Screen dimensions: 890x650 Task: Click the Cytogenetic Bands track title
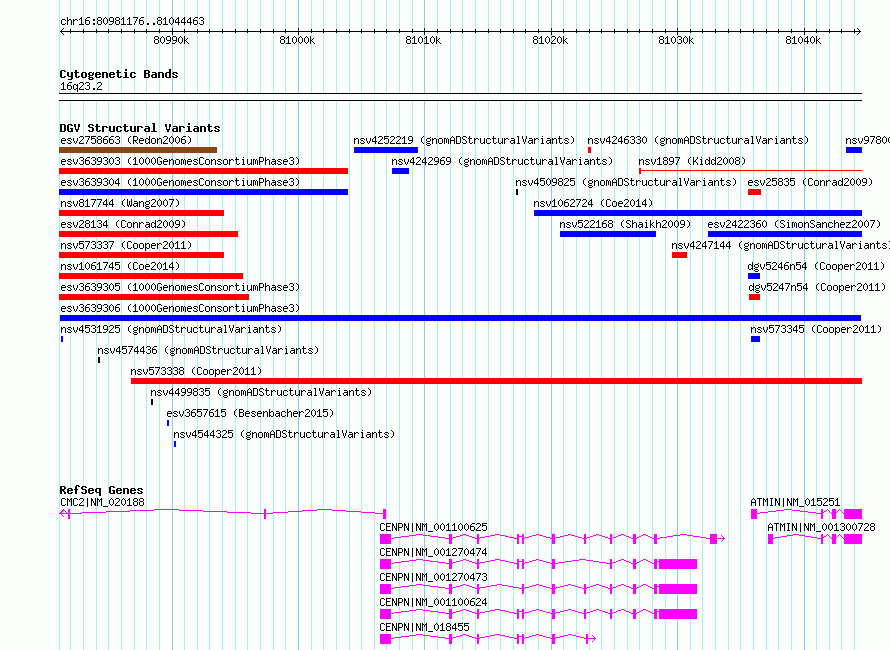119,74
